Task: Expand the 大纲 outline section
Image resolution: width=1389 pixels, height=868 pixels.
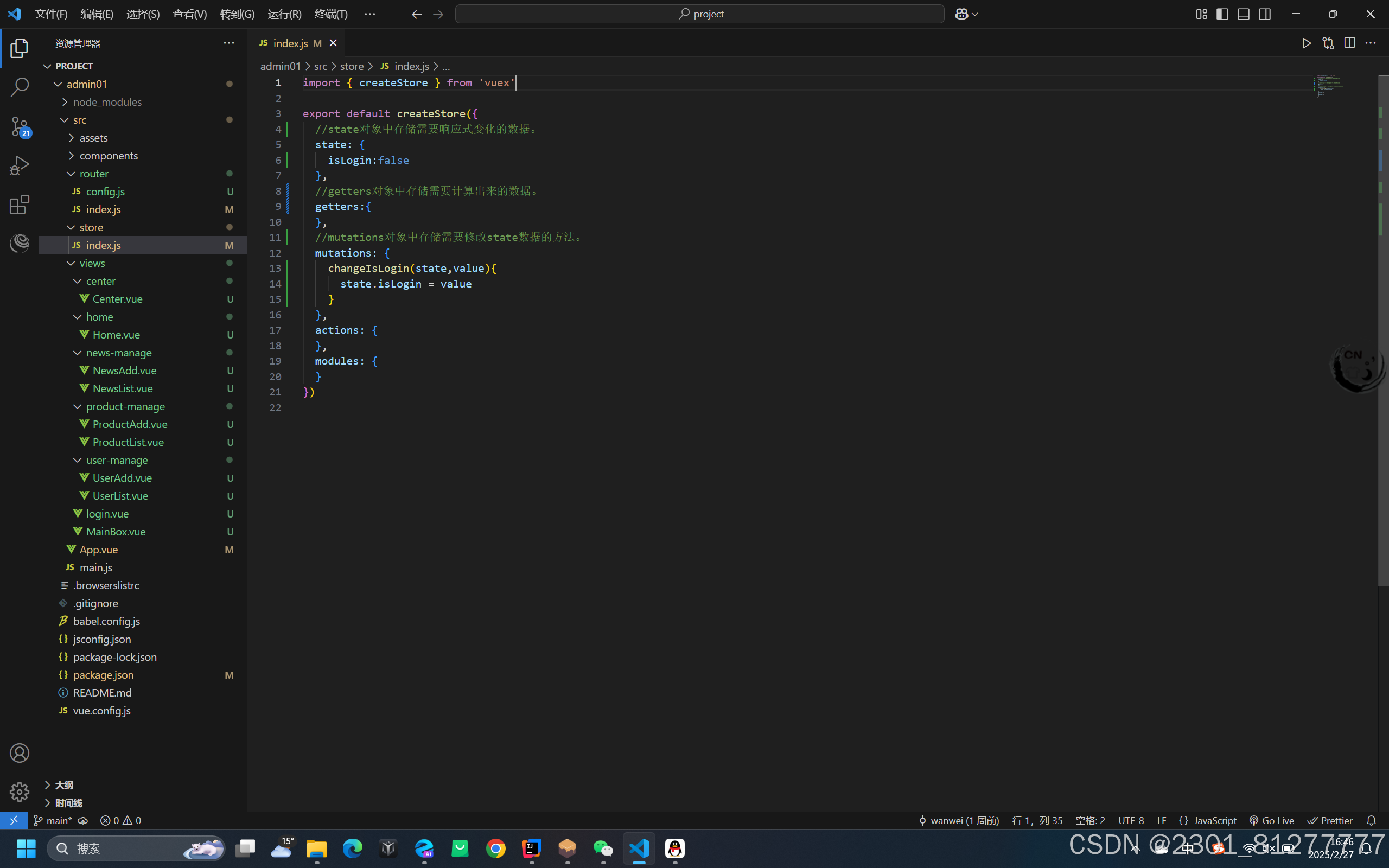Action: 63,785
